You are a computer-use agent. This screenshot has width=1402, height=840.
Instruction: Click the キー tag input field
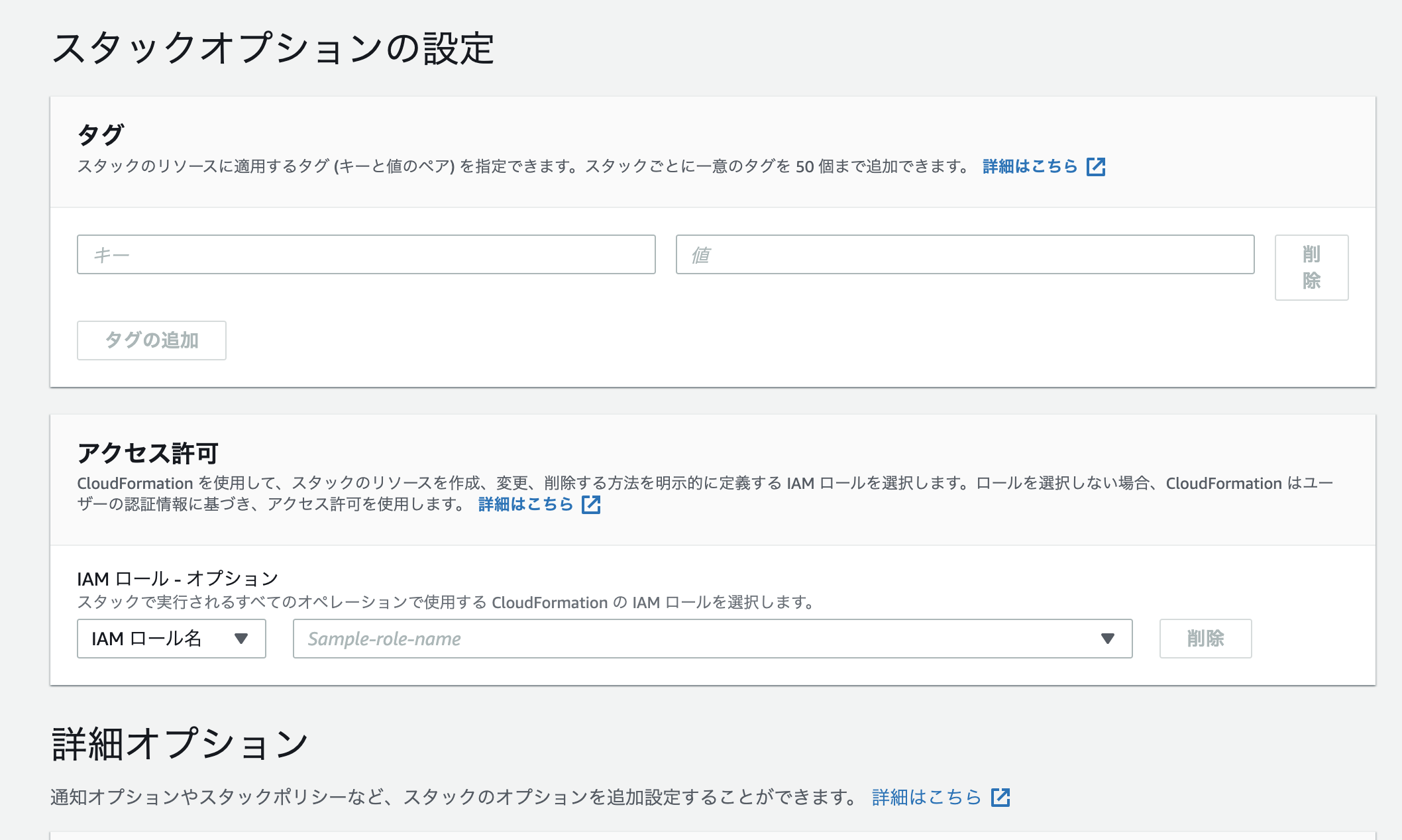366,254
